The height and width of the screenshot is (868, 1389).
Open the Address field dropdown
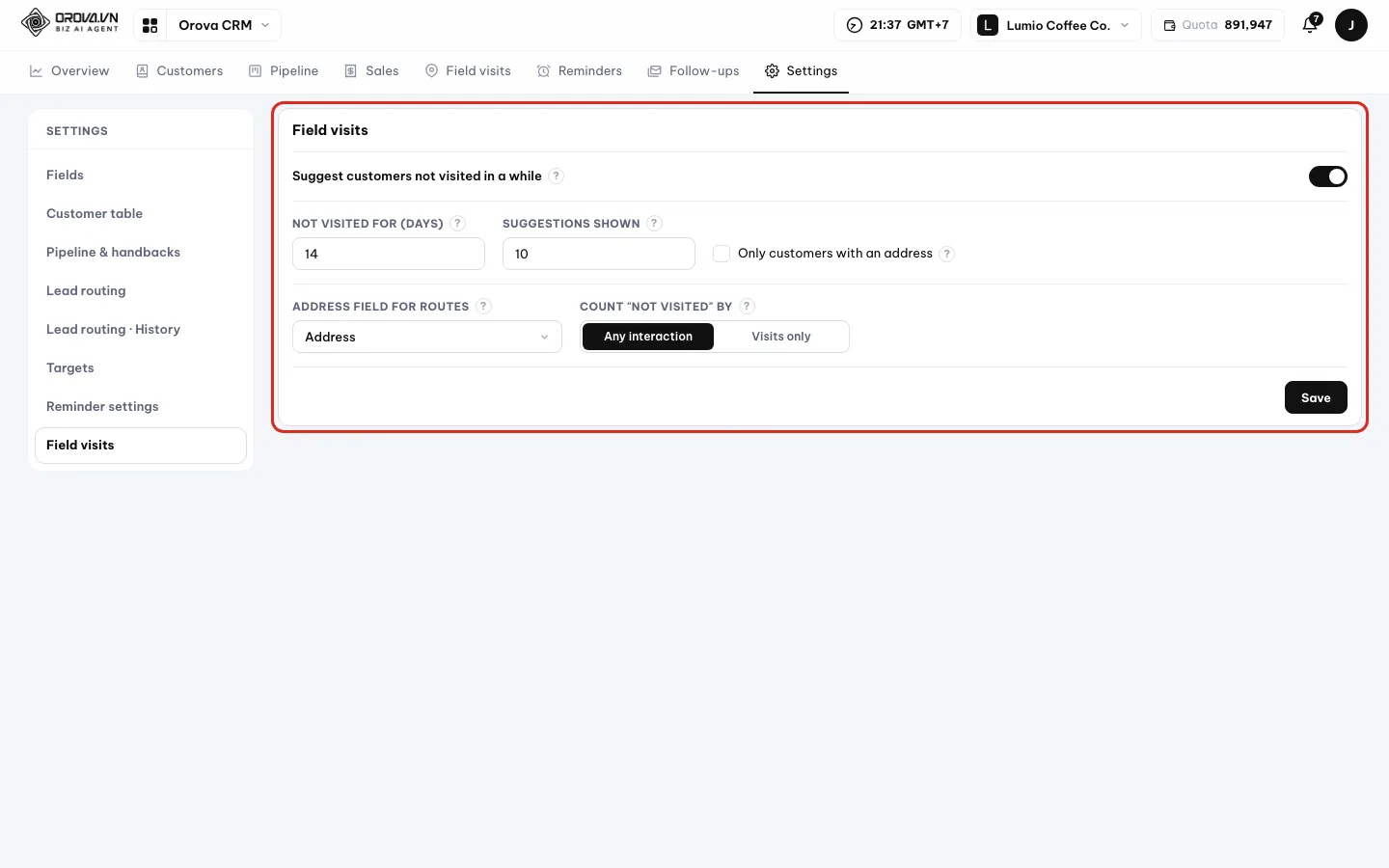click(x=427, y=337)
